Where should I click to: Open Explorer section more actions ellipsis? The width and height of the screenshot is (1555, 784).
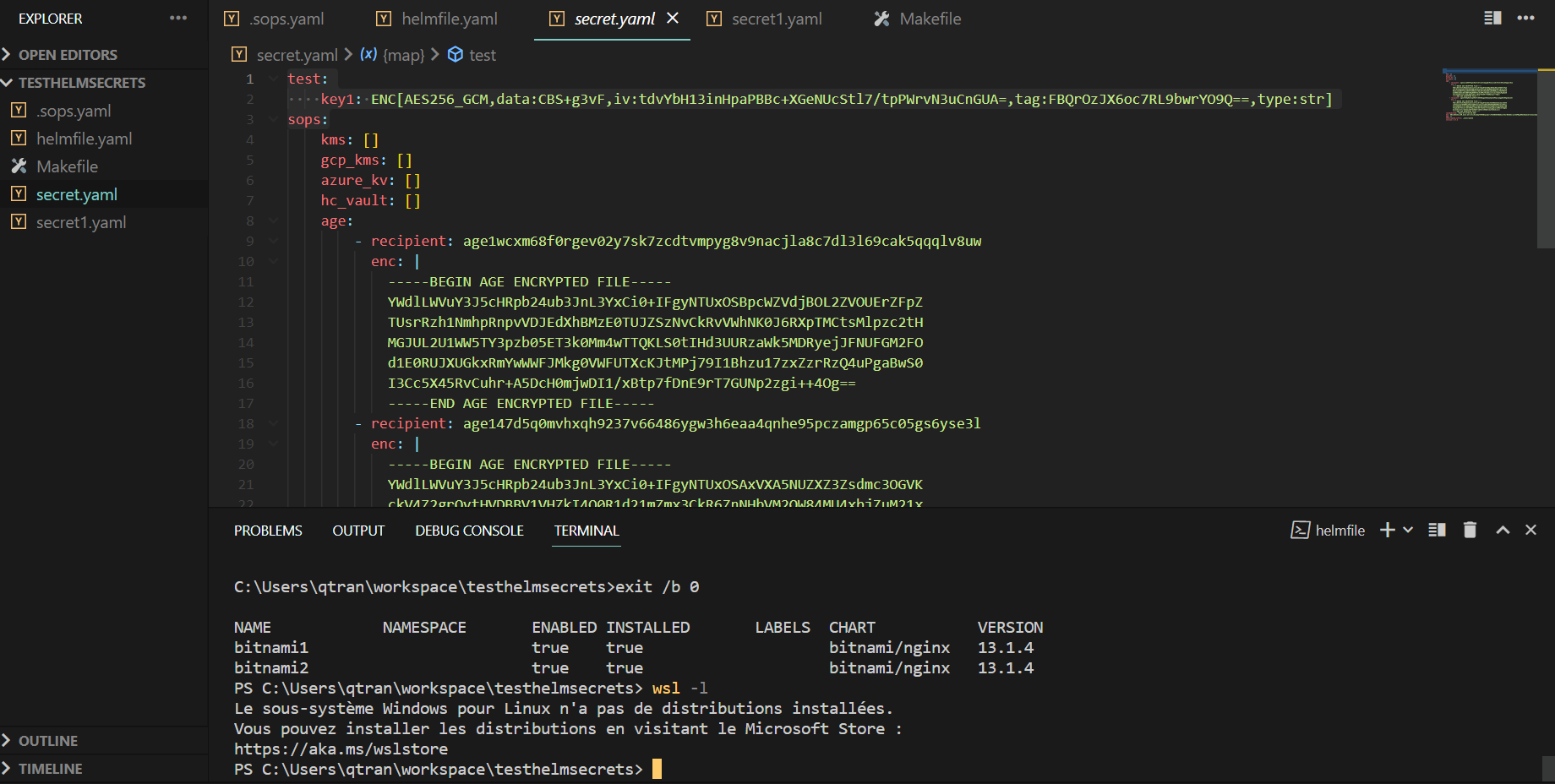pos(177,18)
